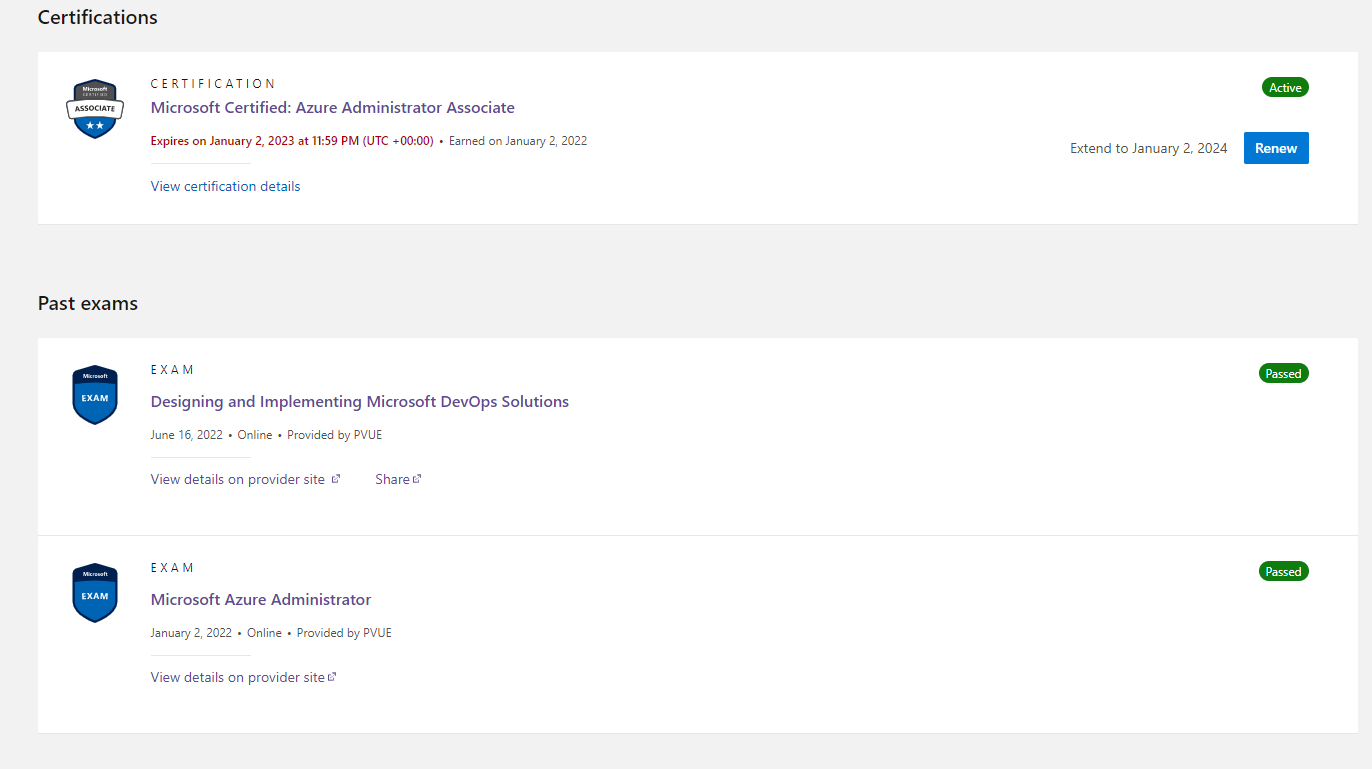This screenshot has width=1372, height=769.
Task: Click 'Earned on January 2, 2022' text
Action: coord(518,141)
